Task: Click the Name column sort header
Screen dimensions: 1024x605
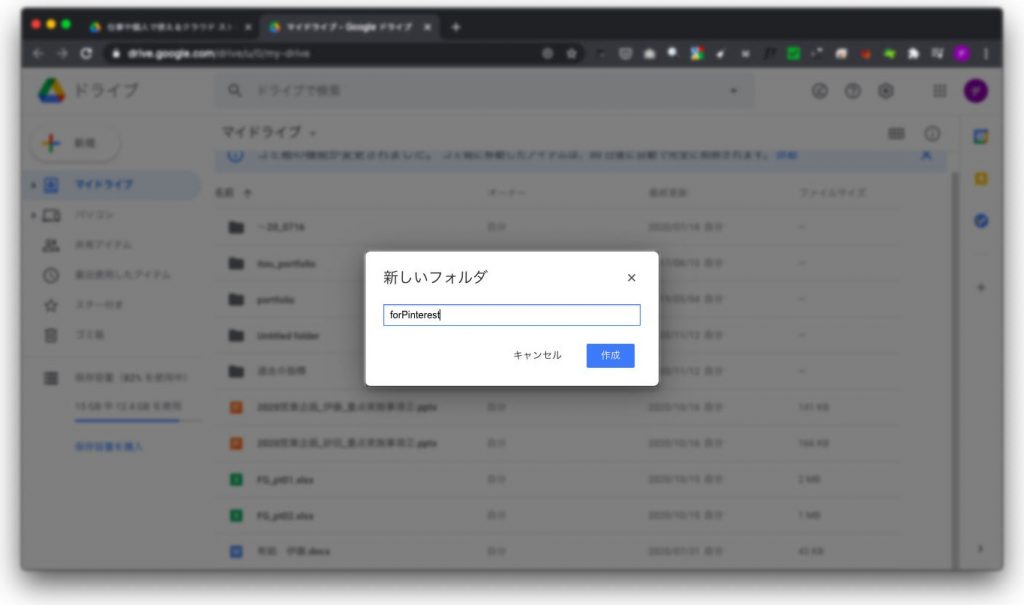Action: click(233, 193)
